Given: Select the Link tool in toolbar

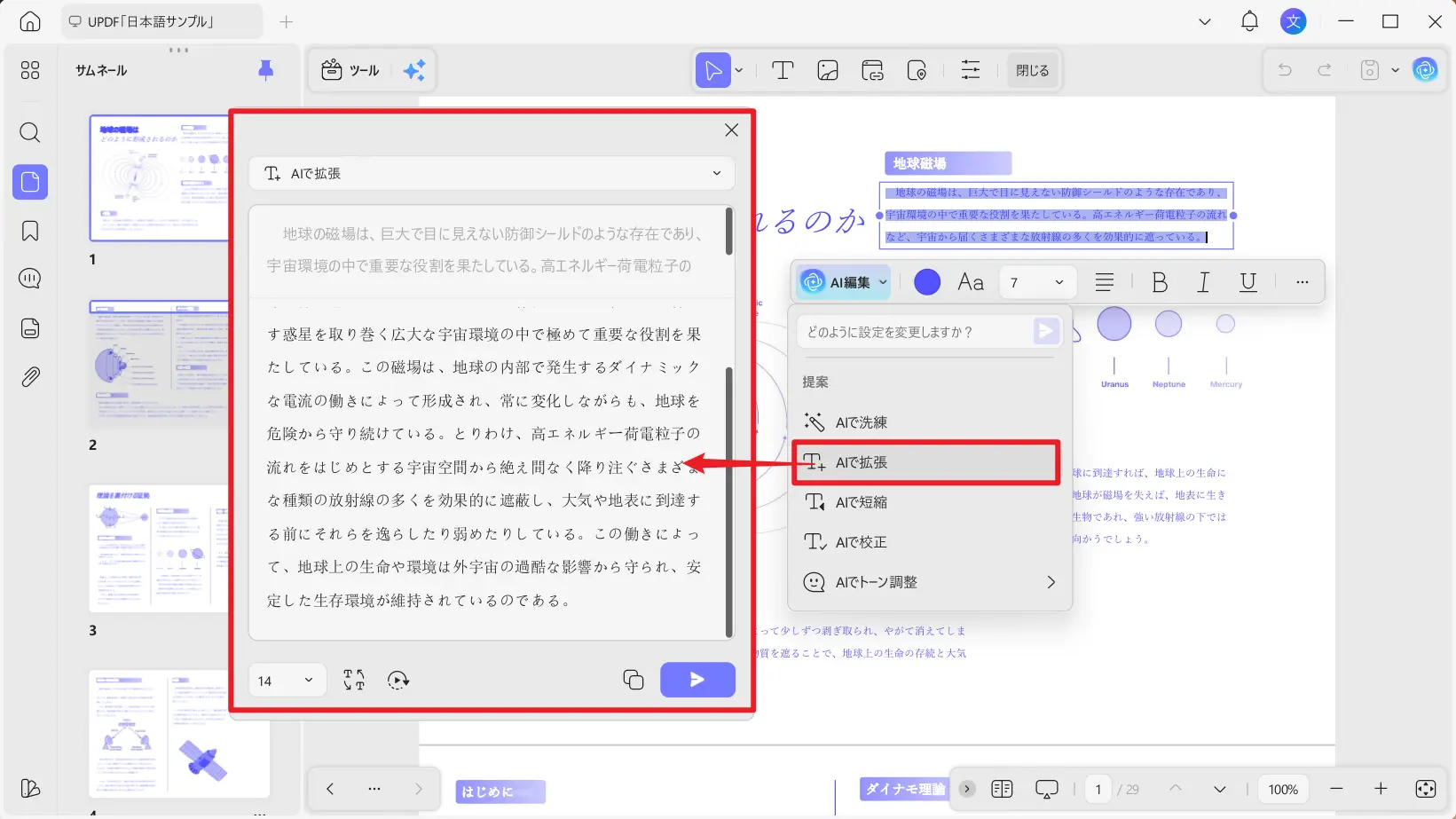Looking at the screenshot, I should [x=872, y=70].
